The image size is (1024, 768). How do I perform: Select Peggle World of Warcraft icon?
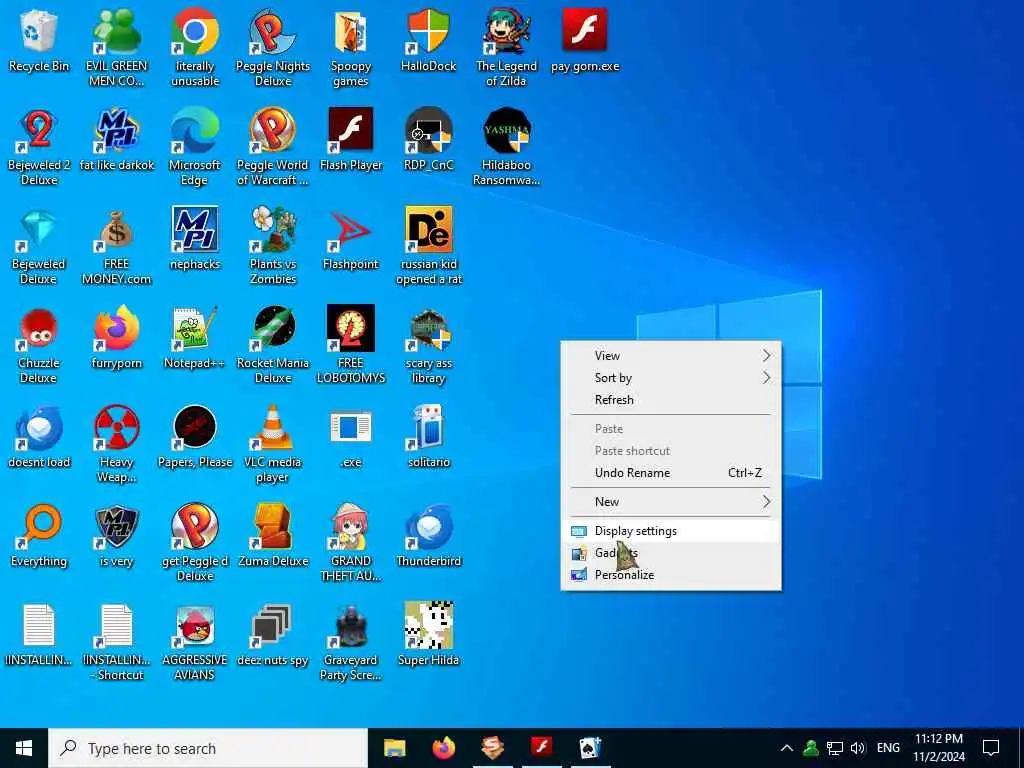tap(272, 147)
